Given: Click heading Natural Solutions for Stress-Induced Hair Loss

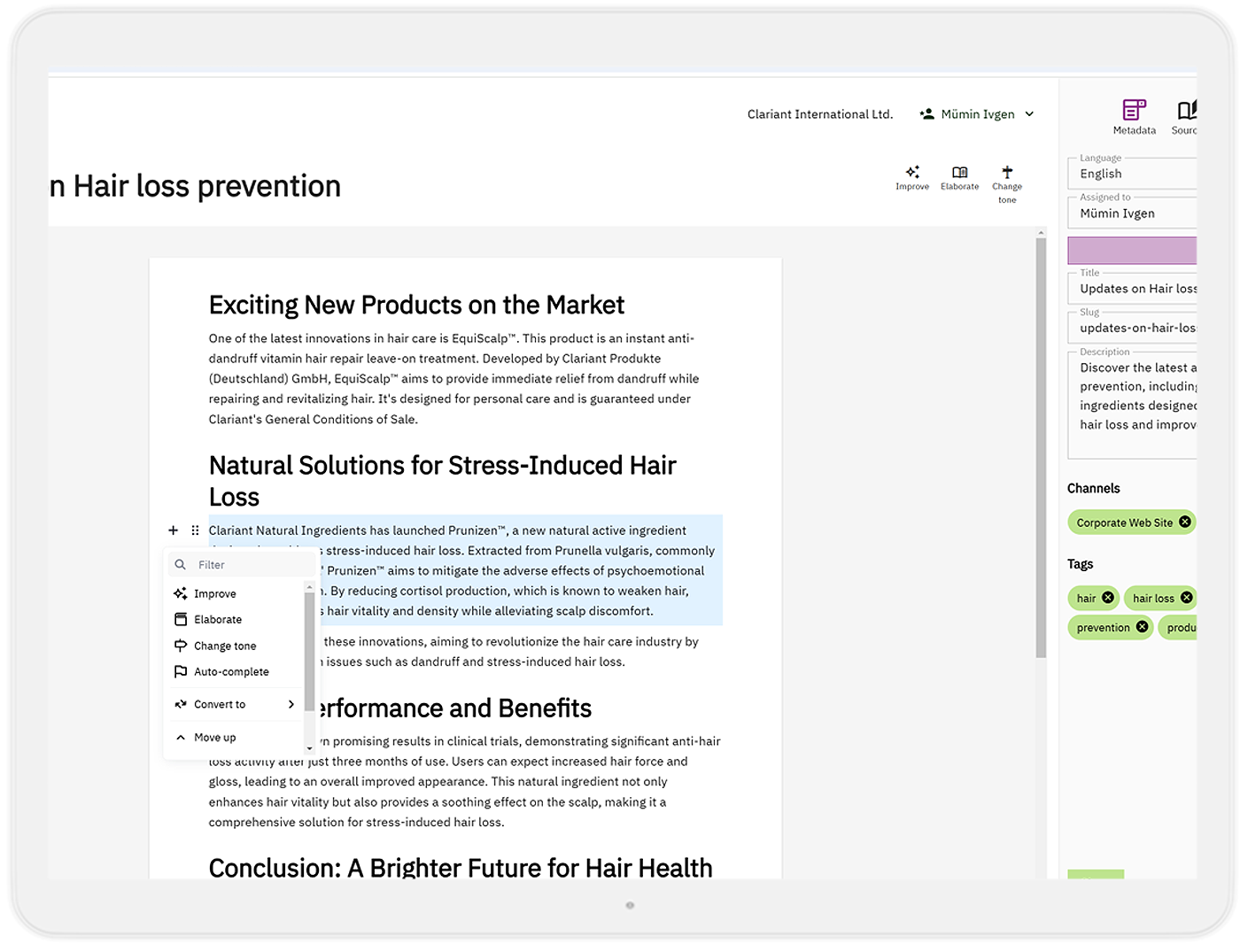Looking at the screenshot, I should tap(443, 481).
